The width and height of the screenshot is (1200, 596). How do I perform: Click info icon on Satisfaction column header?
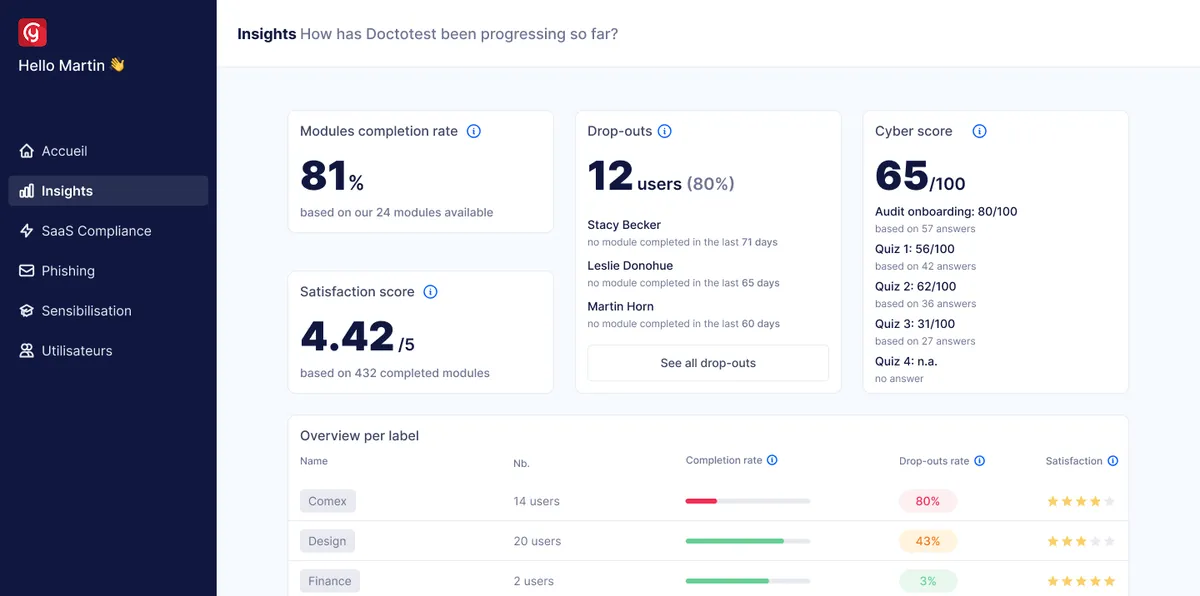(1113, 461)
